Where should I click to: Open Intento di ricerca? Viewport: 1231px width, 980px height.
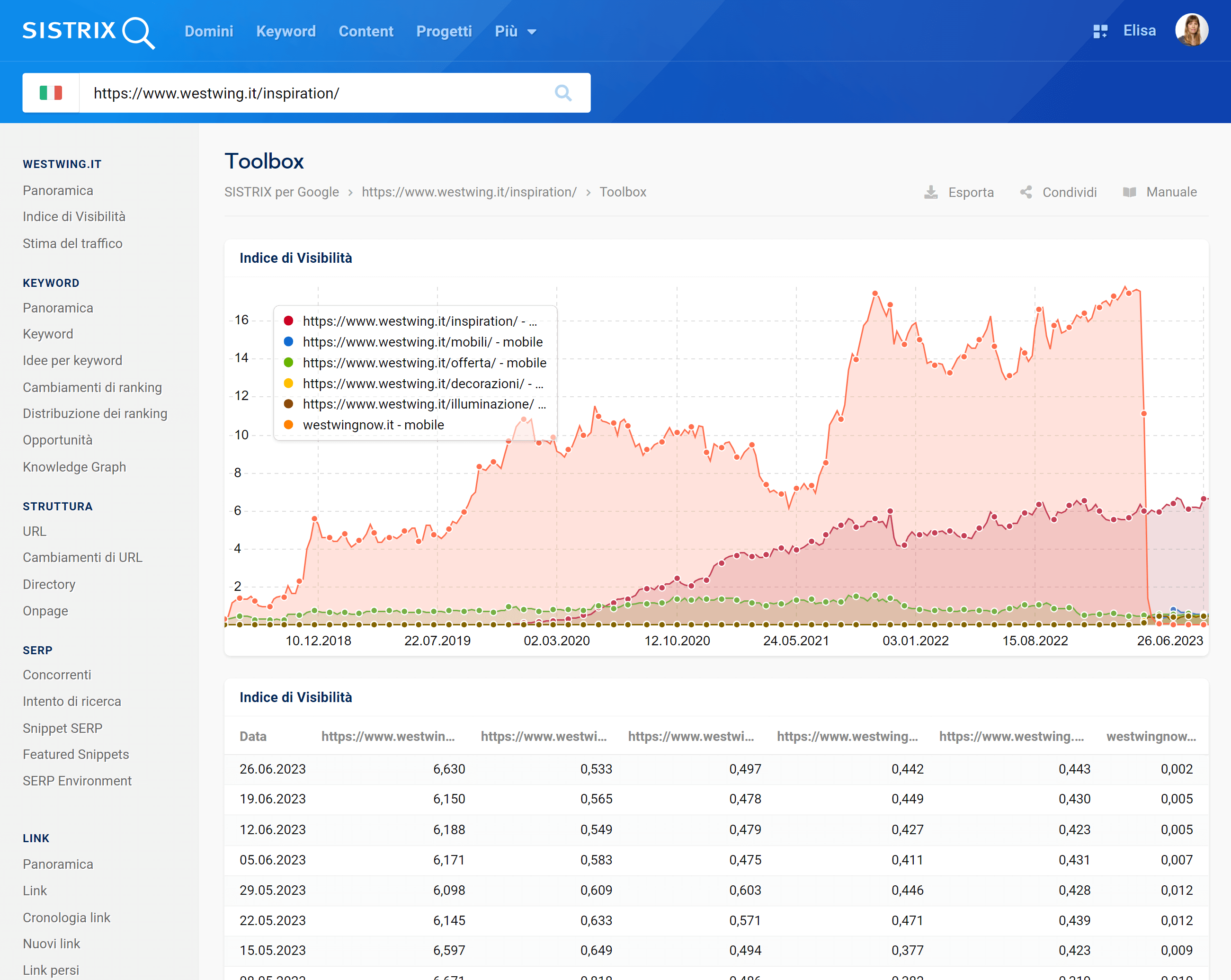[72, 702]
